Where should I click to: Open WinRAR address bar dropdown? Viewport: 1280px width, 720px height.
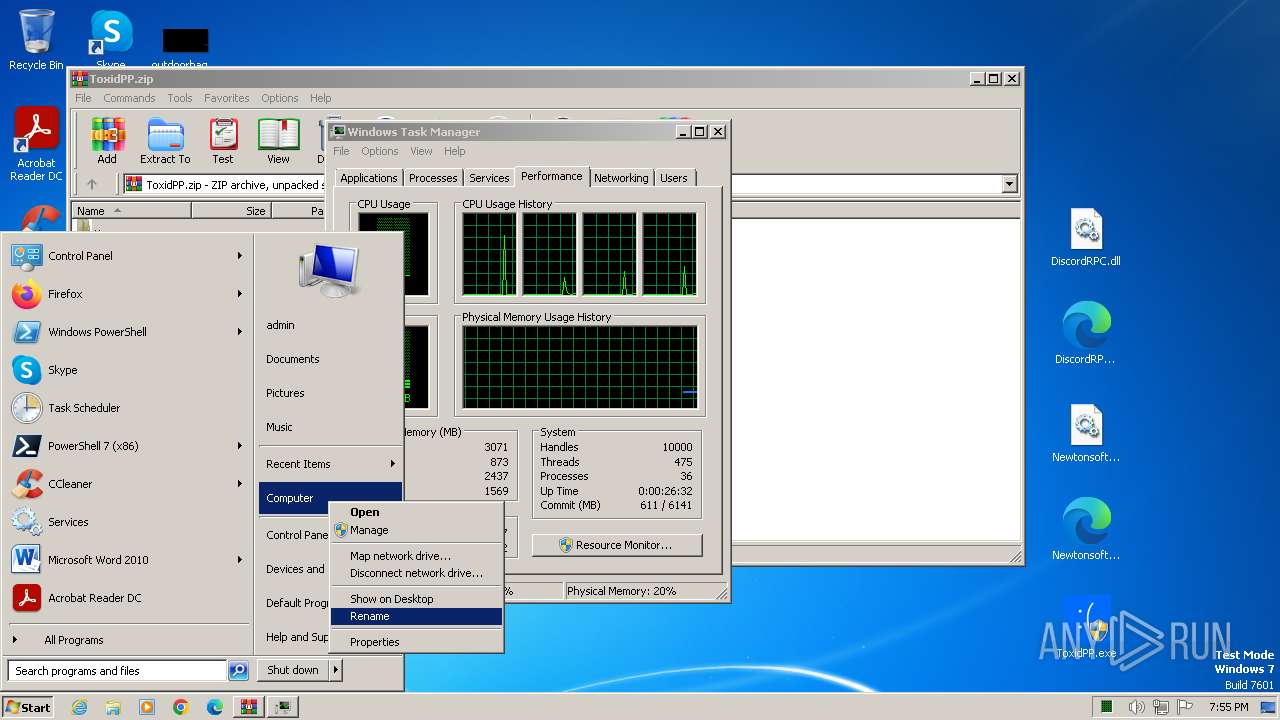pos(1009,184)
